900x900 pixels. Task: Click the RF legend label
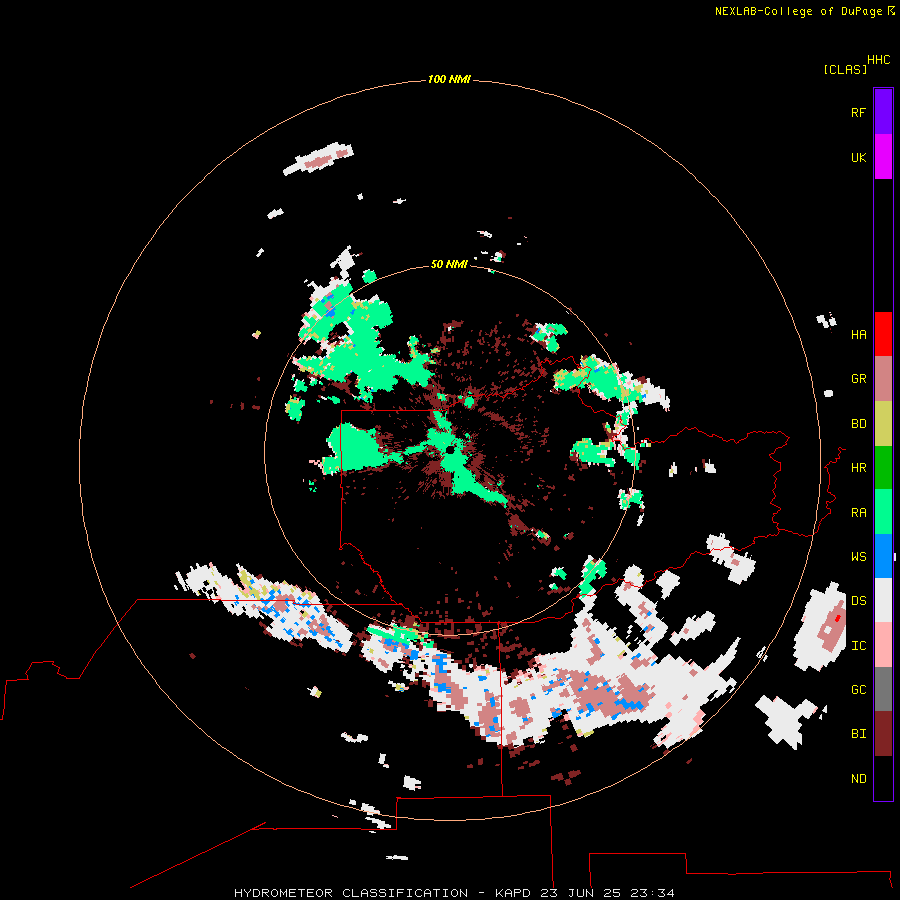coord(858,112)
